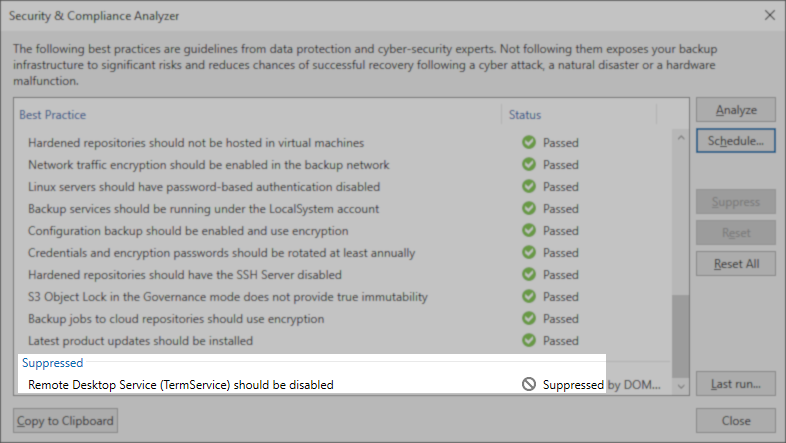Viewport: 786px width, 443px height.
Task: Sort by the Best Practice column header
Action: [x=53, y=115]
